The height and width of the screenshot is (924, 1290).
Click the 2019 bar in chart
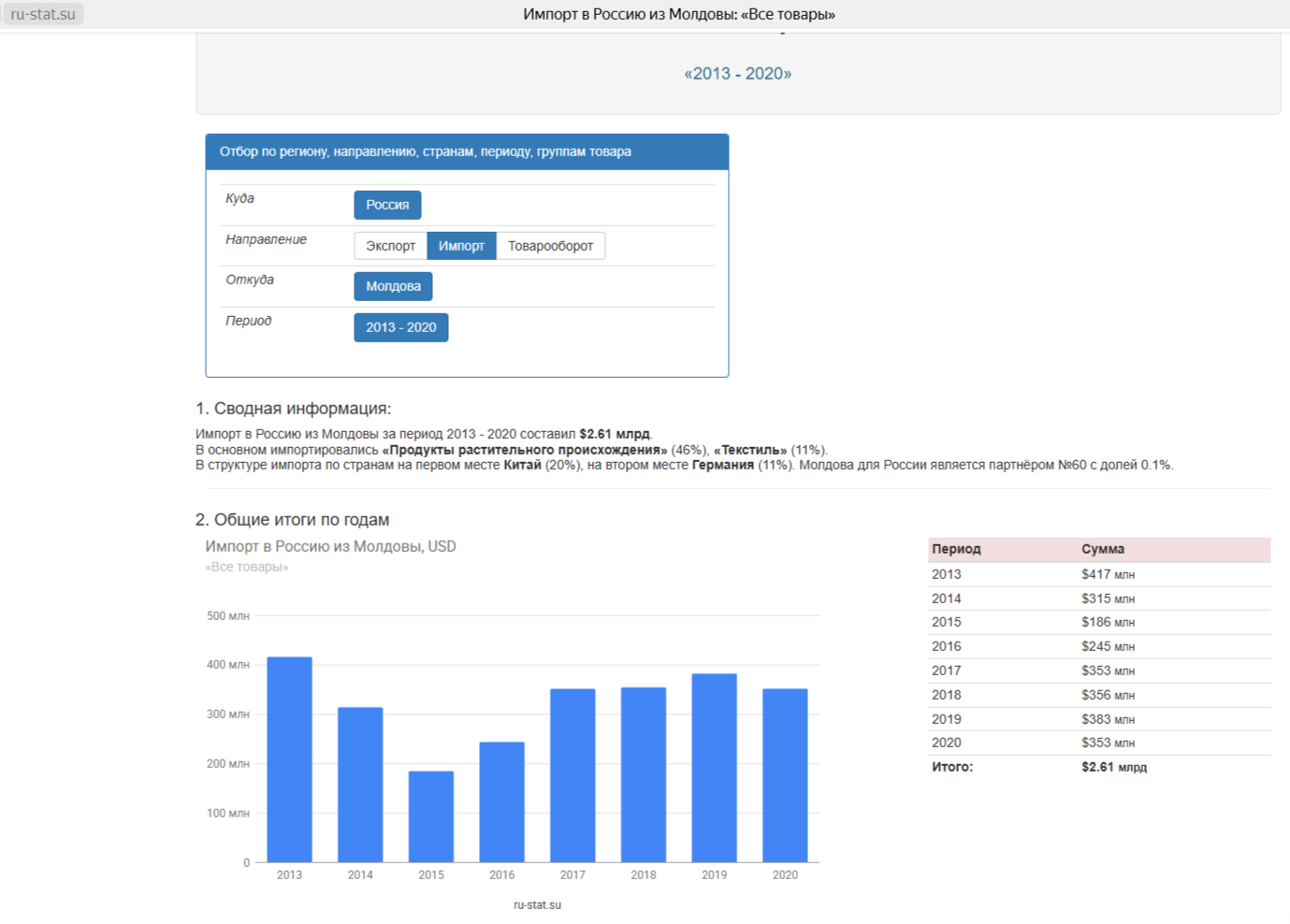click(x=714, y=768)
